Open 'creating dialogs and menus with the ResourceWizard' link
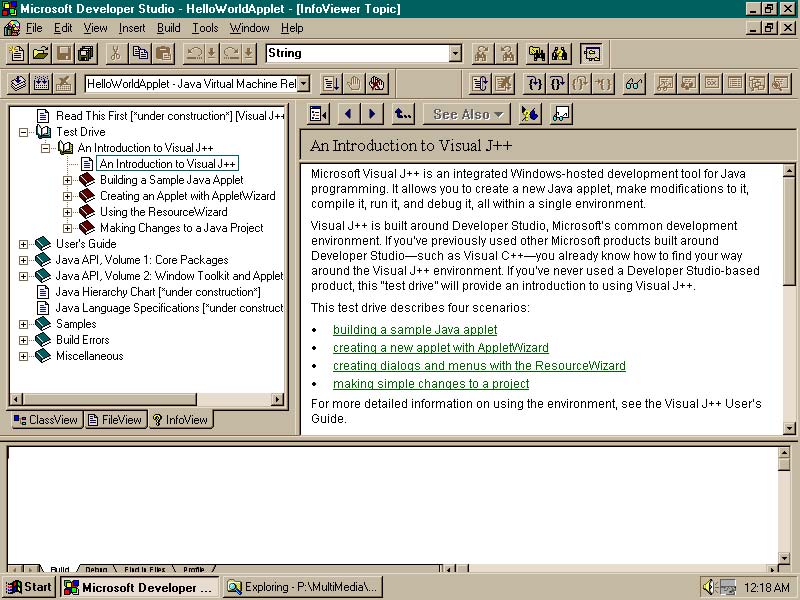This screenshot has width=800, height=600. (x=479, y=365)
